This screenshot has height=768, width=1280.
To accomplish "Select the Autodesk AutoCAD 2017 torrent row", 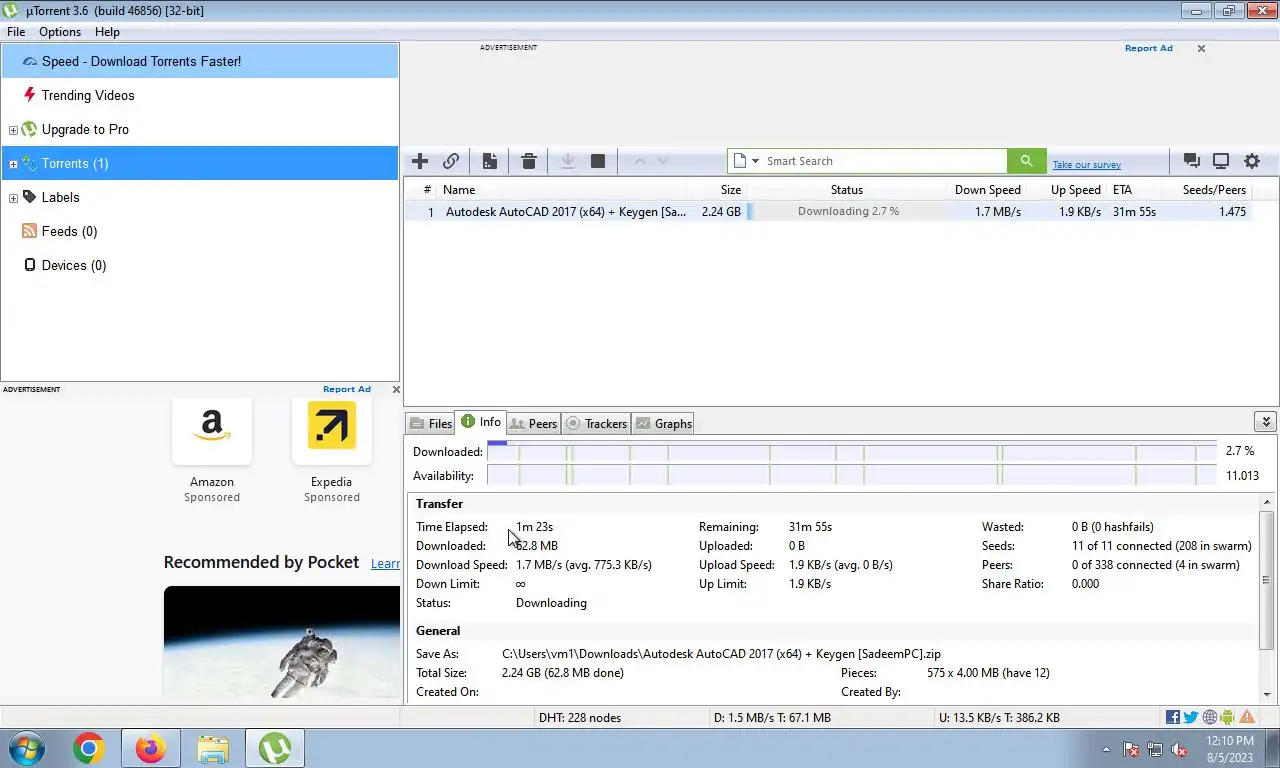I will [x=828, y=212].
